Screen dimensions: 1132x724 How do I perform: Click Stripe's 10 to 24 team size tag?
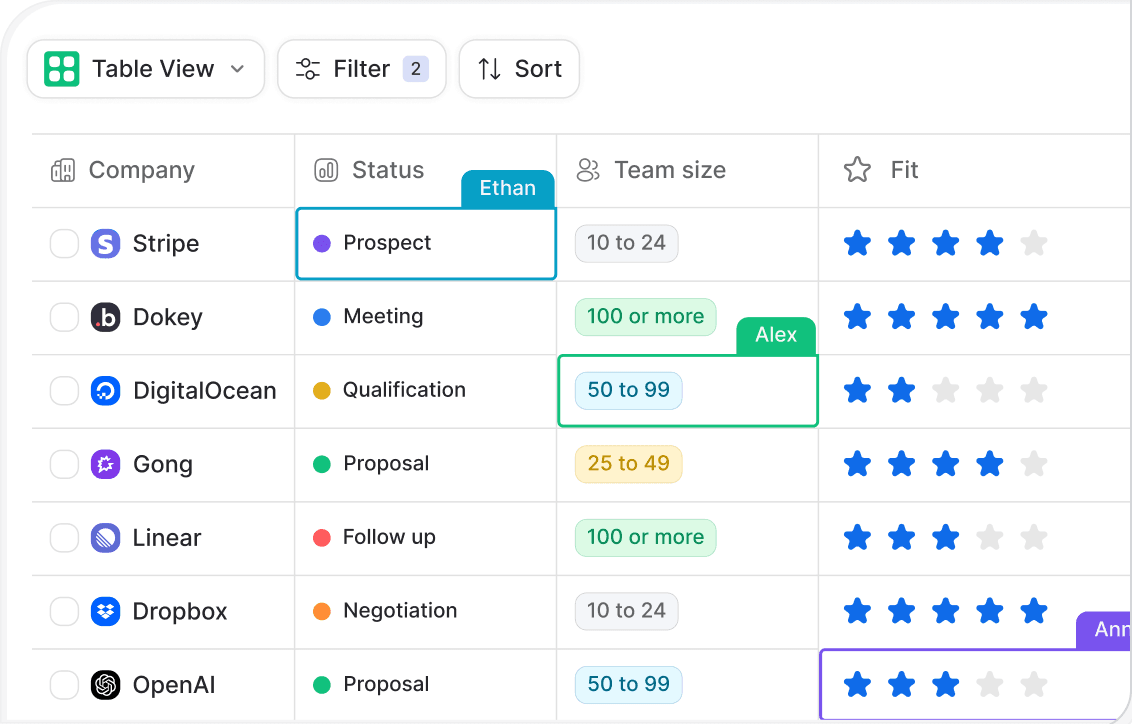point(627,243)
